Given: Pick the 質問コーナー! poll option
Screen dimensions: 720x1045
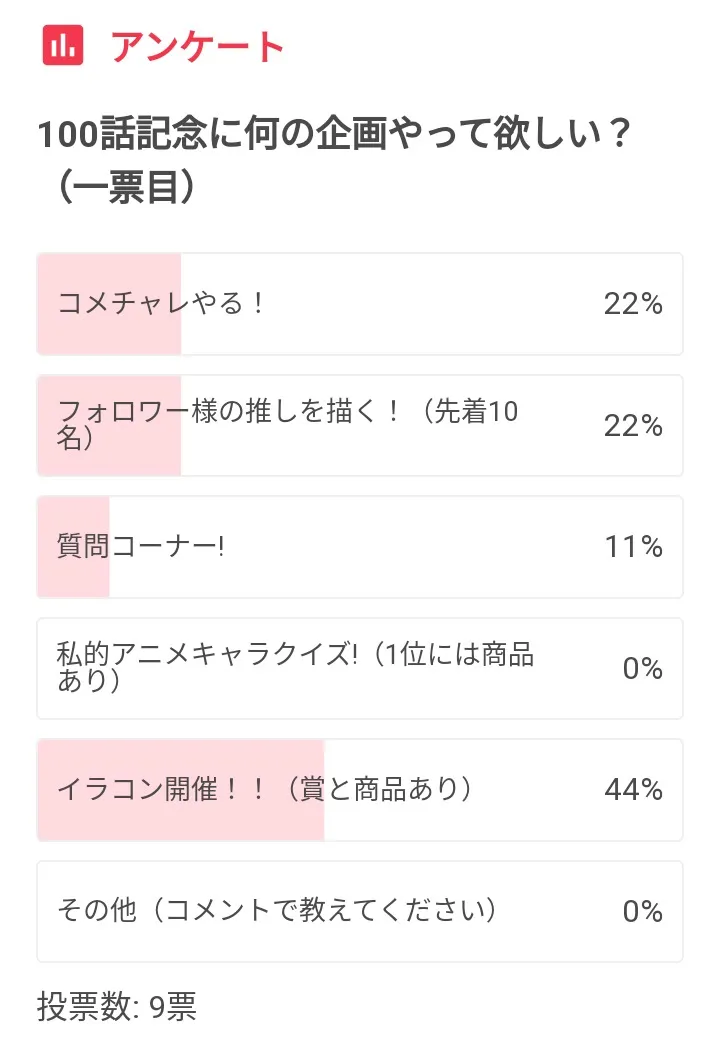Looking at the screenshot, I should point(360,547).
